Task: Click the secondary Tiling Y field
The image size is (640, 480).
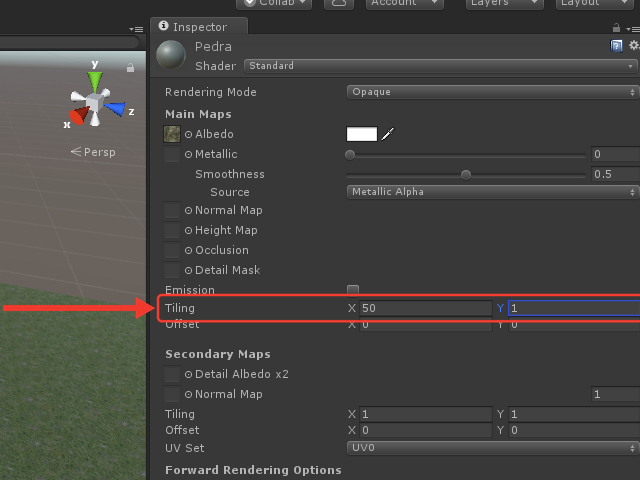Action: [574, 415]
